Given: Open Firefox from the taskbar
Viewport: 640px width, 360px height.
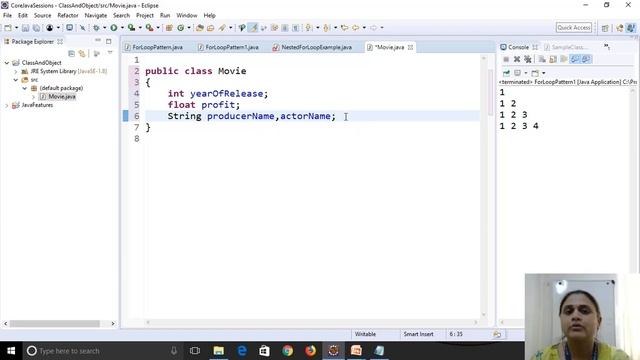Looking at the screenshot, I should point(310,351).
